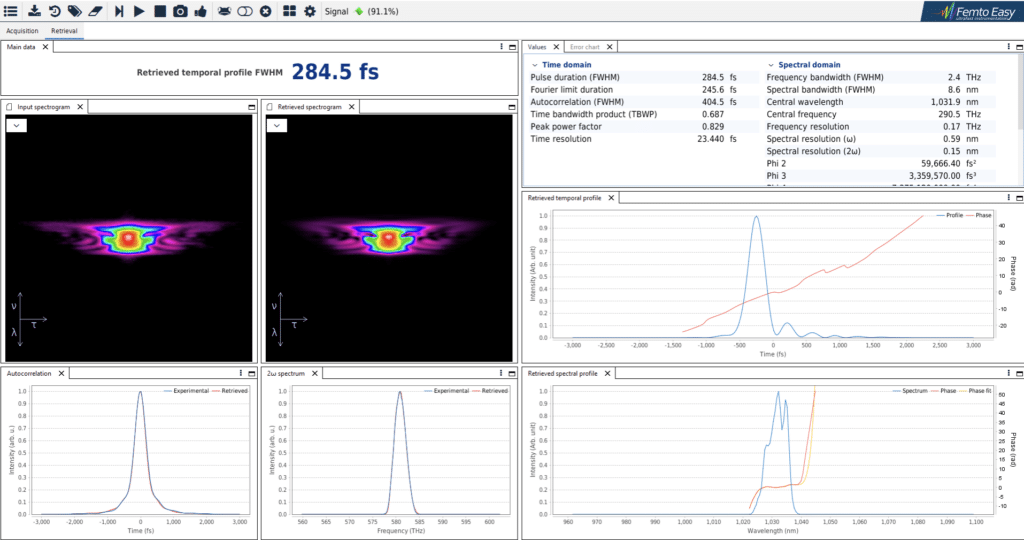The image size is (1024, 540).
Task: Maximize the Retrieved temporal profile panel
Action: 1019,198
